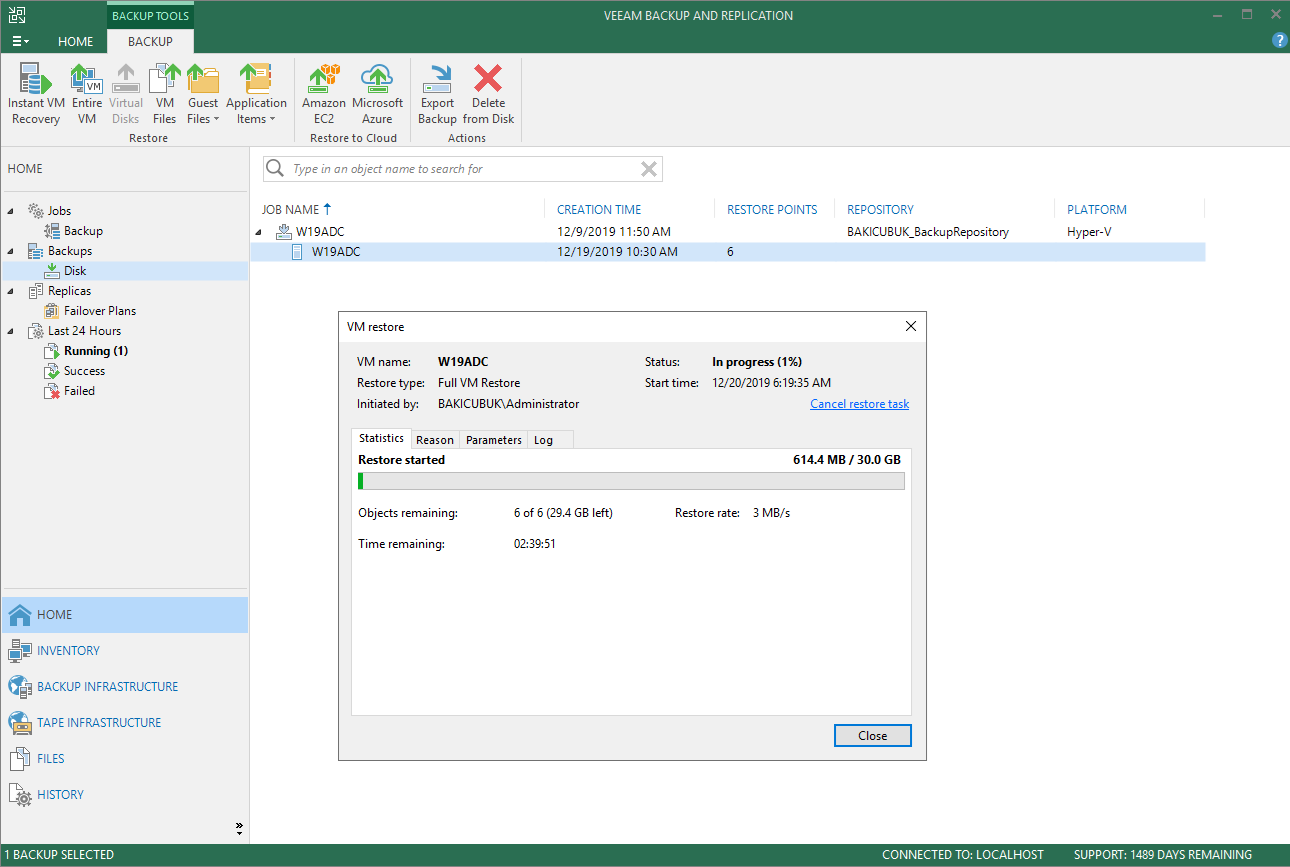Screen dimensions: 1290x867
Task: Click the time remaining value 02:39:51
Action: (x=535, y=544)
